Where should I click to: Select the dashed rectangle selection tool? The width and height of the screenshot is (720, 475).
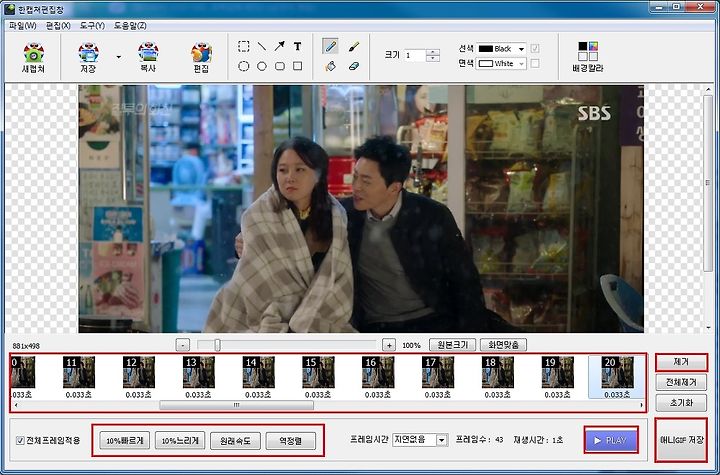click(244, 46)
